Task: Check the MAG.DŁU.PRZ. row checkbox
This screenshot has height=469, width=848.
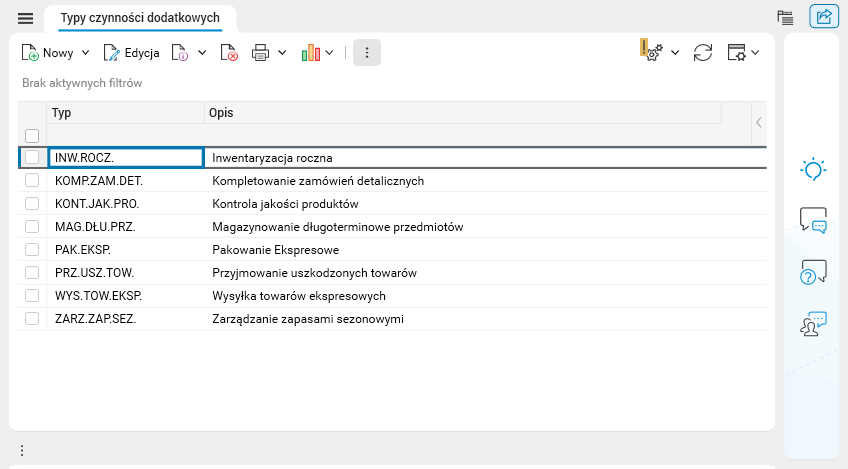Action: click(x=32, y=226)
